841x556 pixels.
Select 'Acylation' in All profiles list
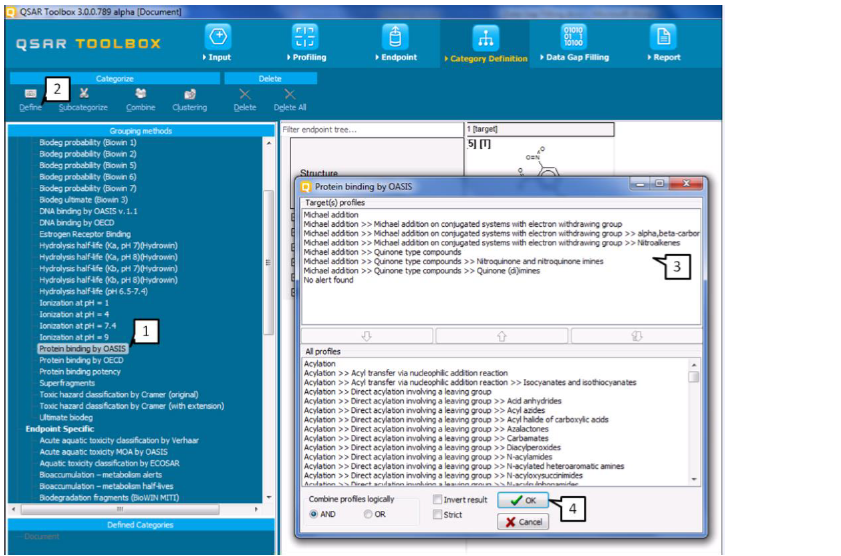click(x=320, y=364)
